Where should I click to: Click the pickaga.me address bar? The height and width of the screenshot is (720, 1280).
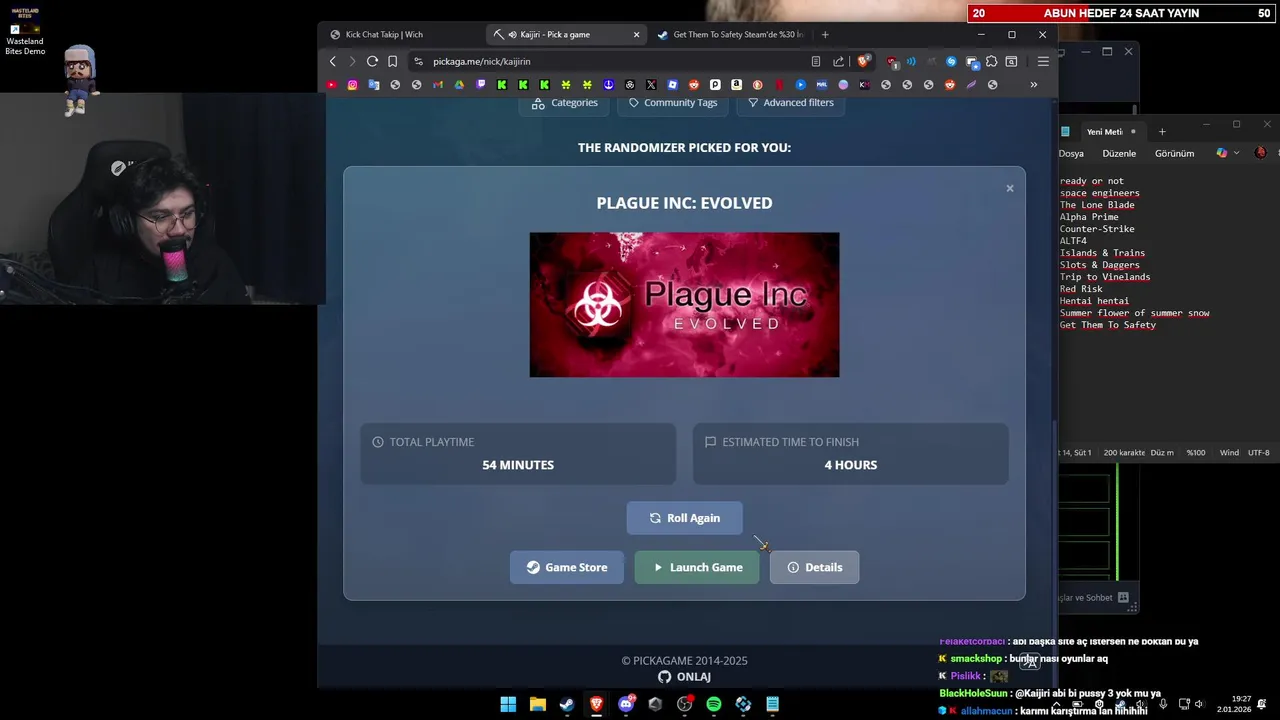[610, 61]
